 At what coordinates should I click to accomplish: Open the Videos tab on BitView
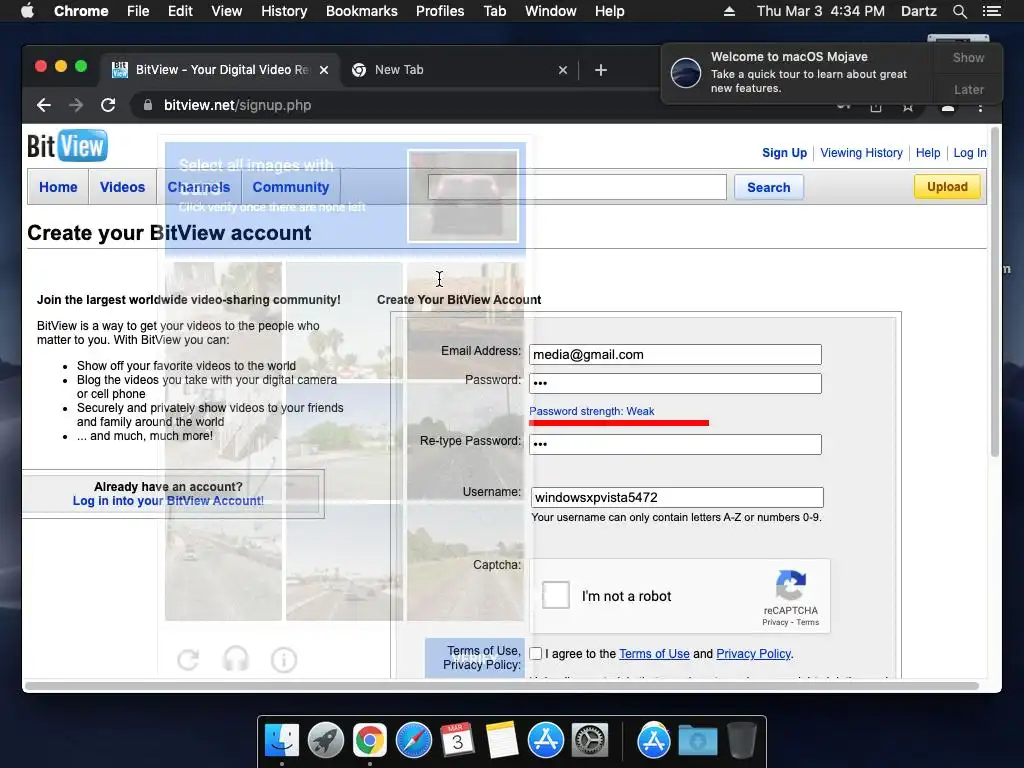coord(122,187)
